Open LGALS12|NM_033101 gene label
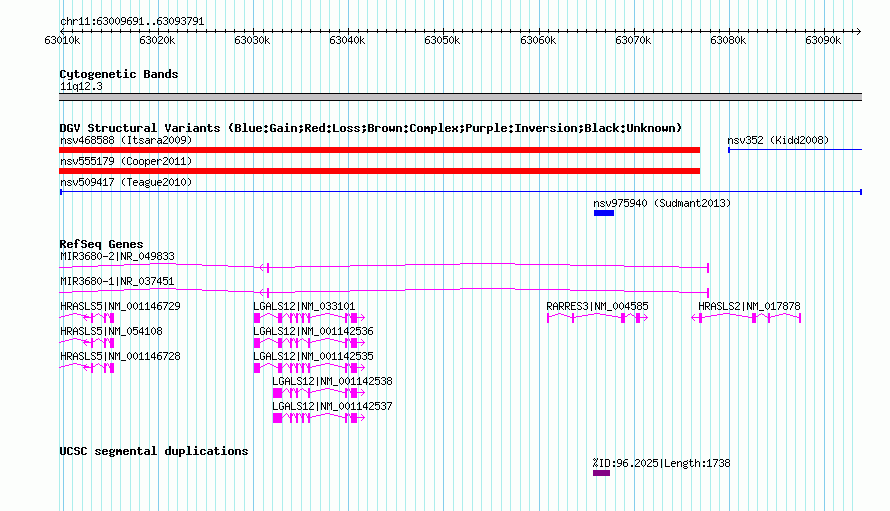This screenshot has height=511, width=890. point(304,306)
